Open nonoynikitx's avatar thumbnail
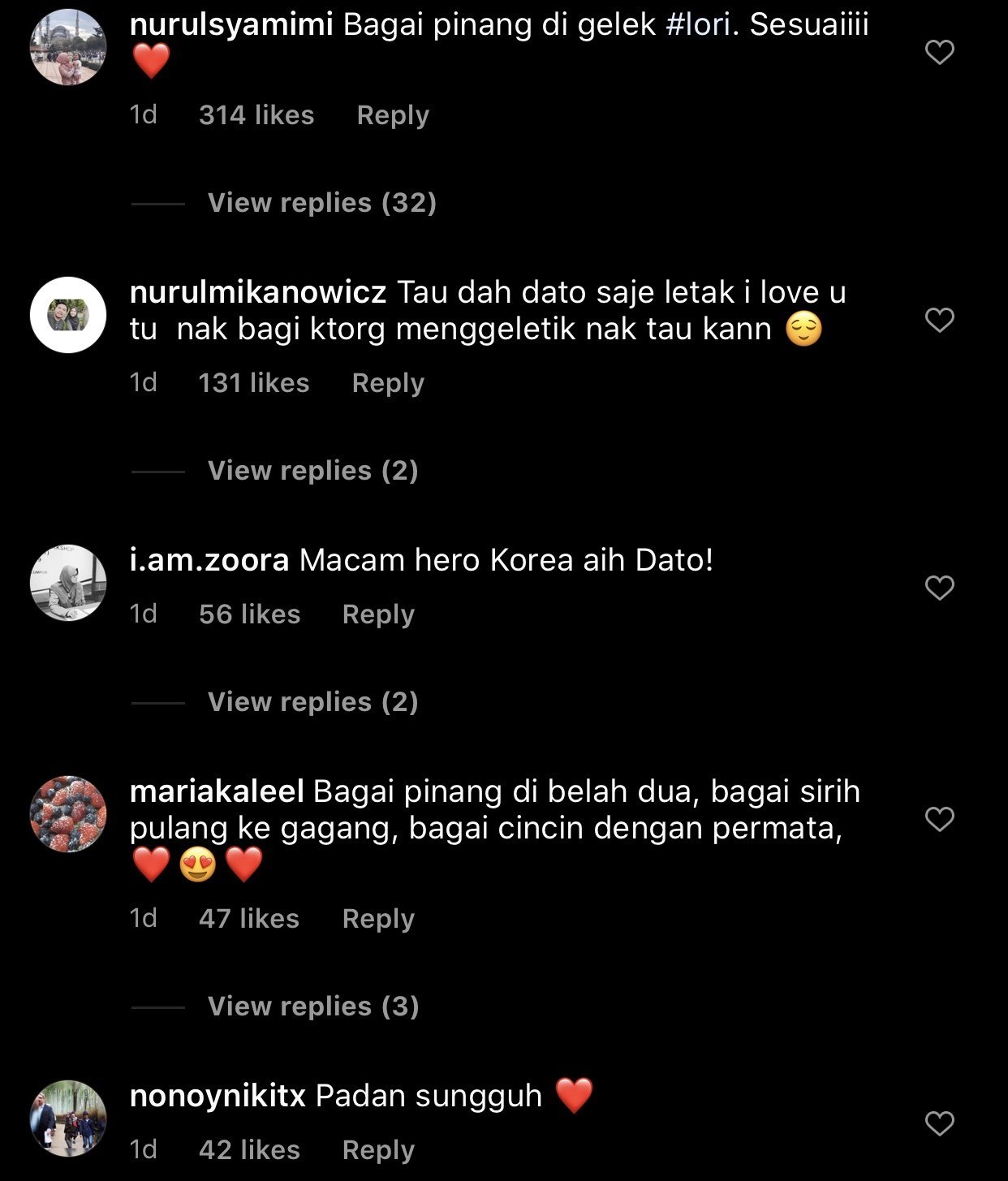1008x1181 pixels. 68,1119
